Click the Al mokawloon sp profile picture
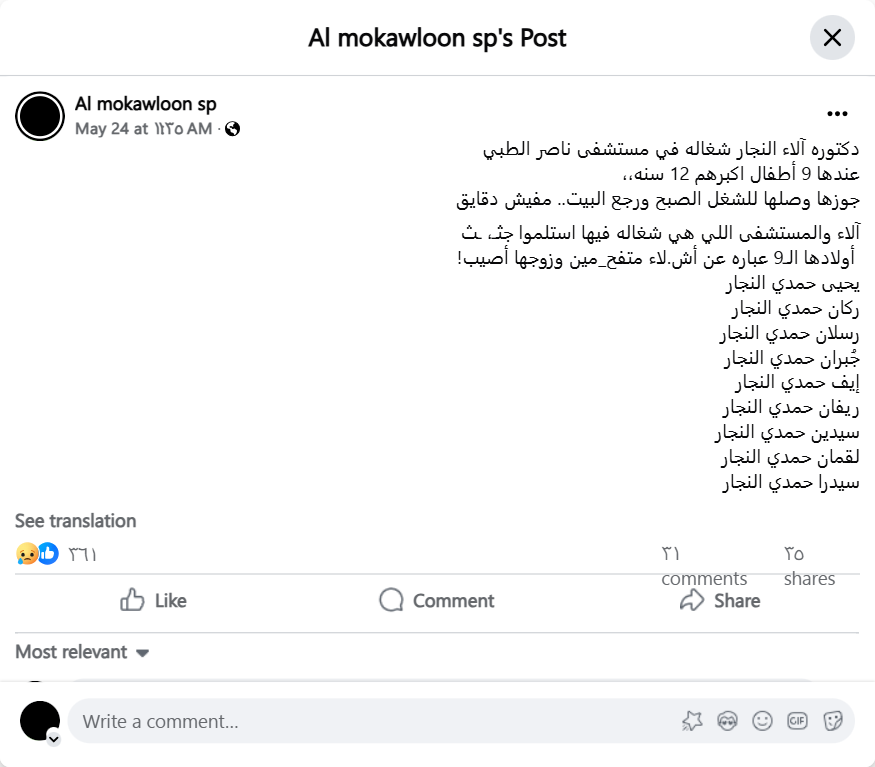875x767 pixels. (x=40, y=116)
